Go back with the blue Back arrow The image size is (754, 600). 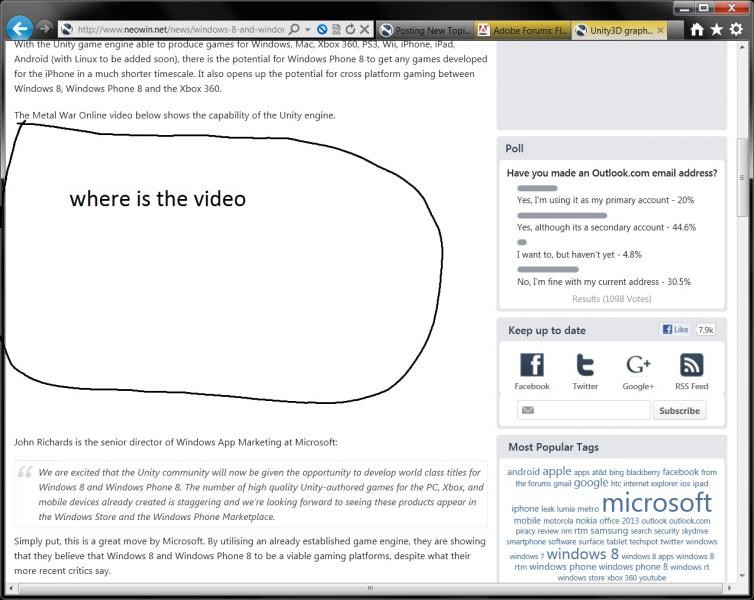tap(20, 28)
